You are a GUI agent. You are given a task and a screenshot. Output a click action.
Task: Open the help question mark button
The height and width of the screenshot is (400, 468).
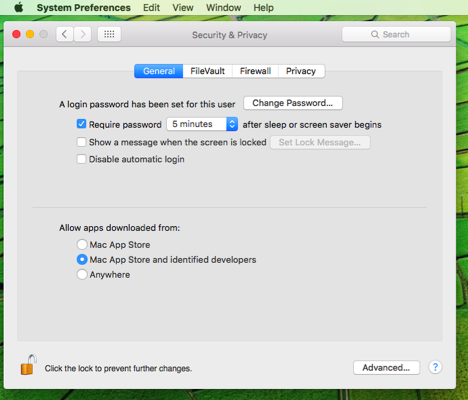pyautogui.click(x=435, y=367)
